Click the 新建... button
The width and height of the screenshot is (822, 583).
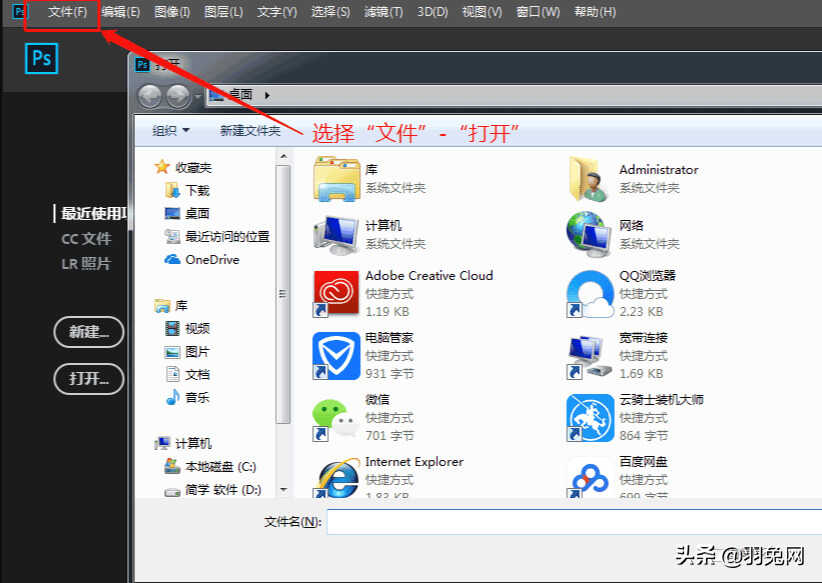tap(89, 332)
